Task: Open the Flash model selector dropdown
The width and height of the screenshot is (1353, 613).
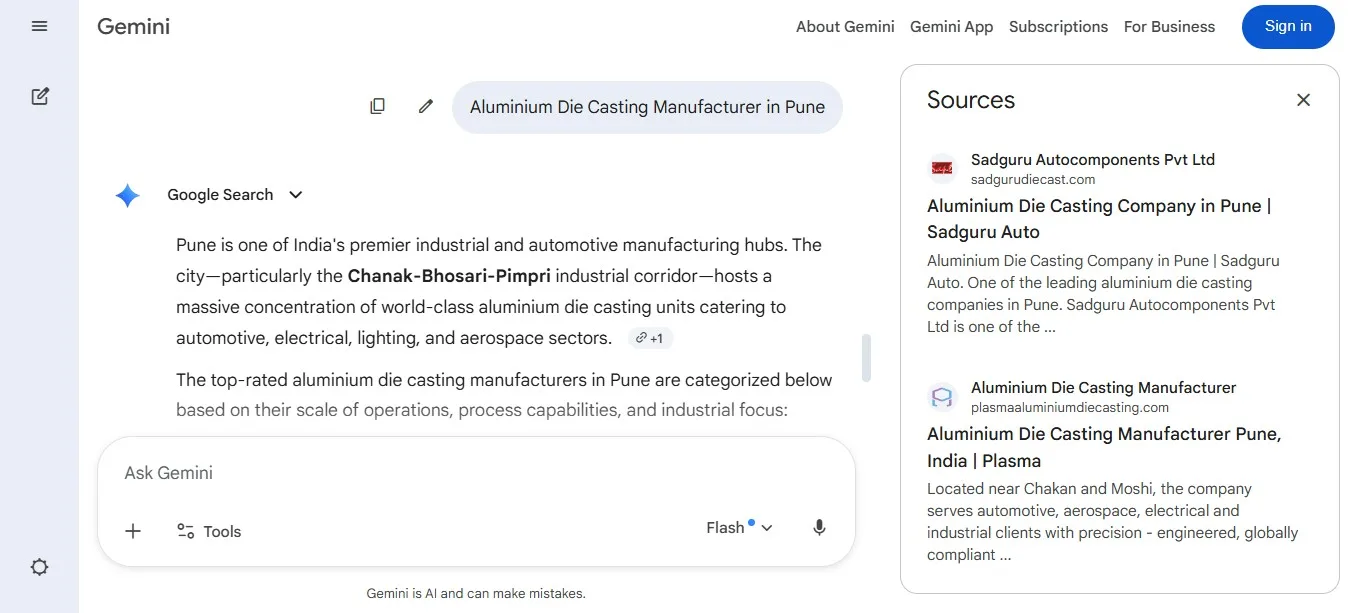Action: 740,528
